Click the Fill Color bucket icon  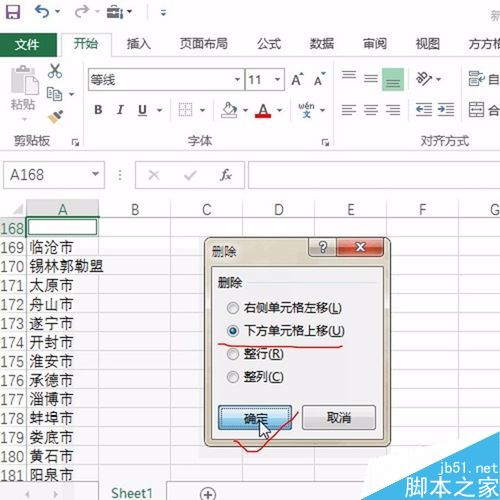(229, 110)
